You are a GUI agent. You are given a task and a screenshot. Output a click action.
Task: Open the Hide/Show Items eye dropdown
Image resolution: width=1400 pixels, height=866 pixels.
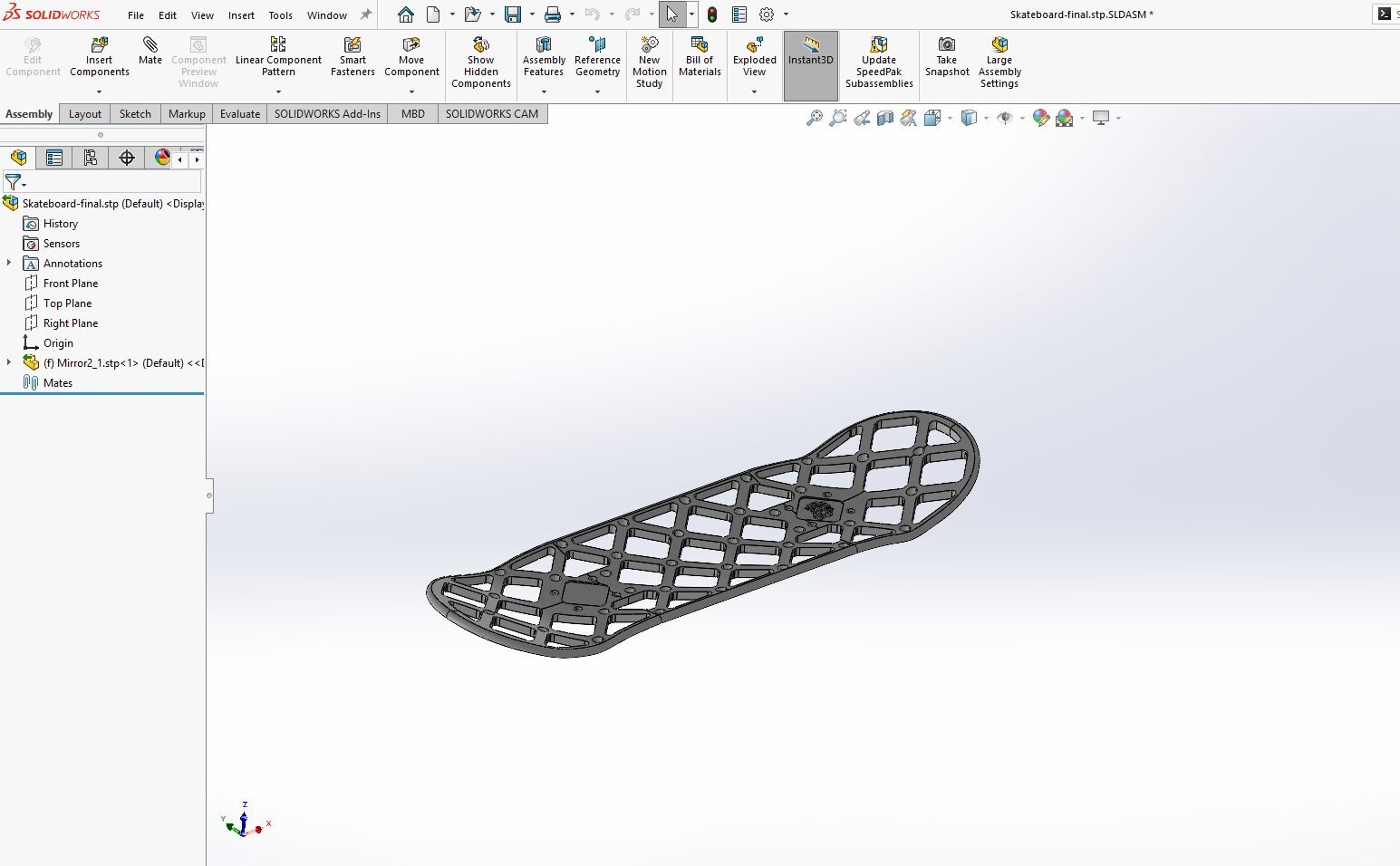1022,118
